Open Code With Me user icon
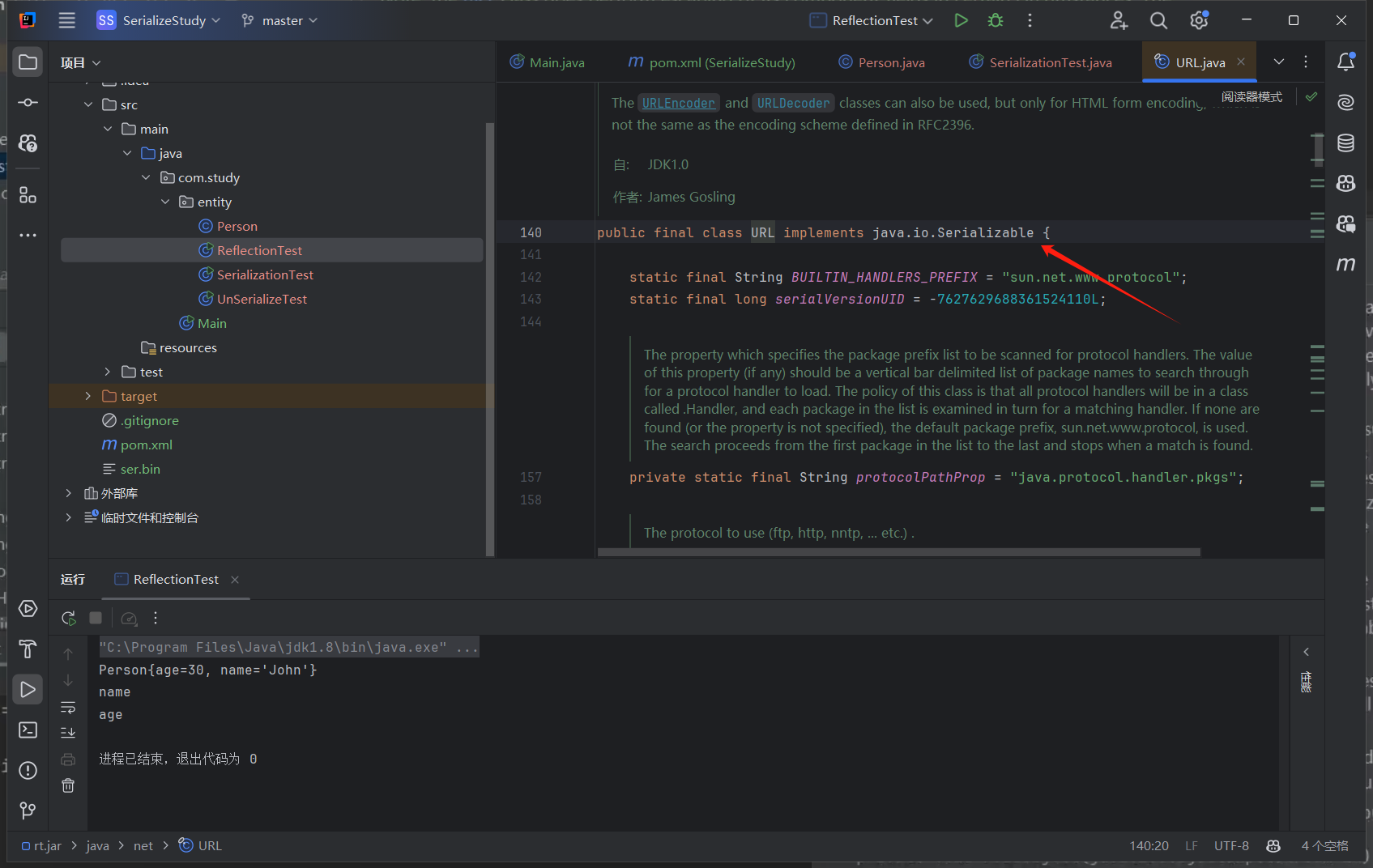The image size is (1373, 868). (x=1119, y=20)
